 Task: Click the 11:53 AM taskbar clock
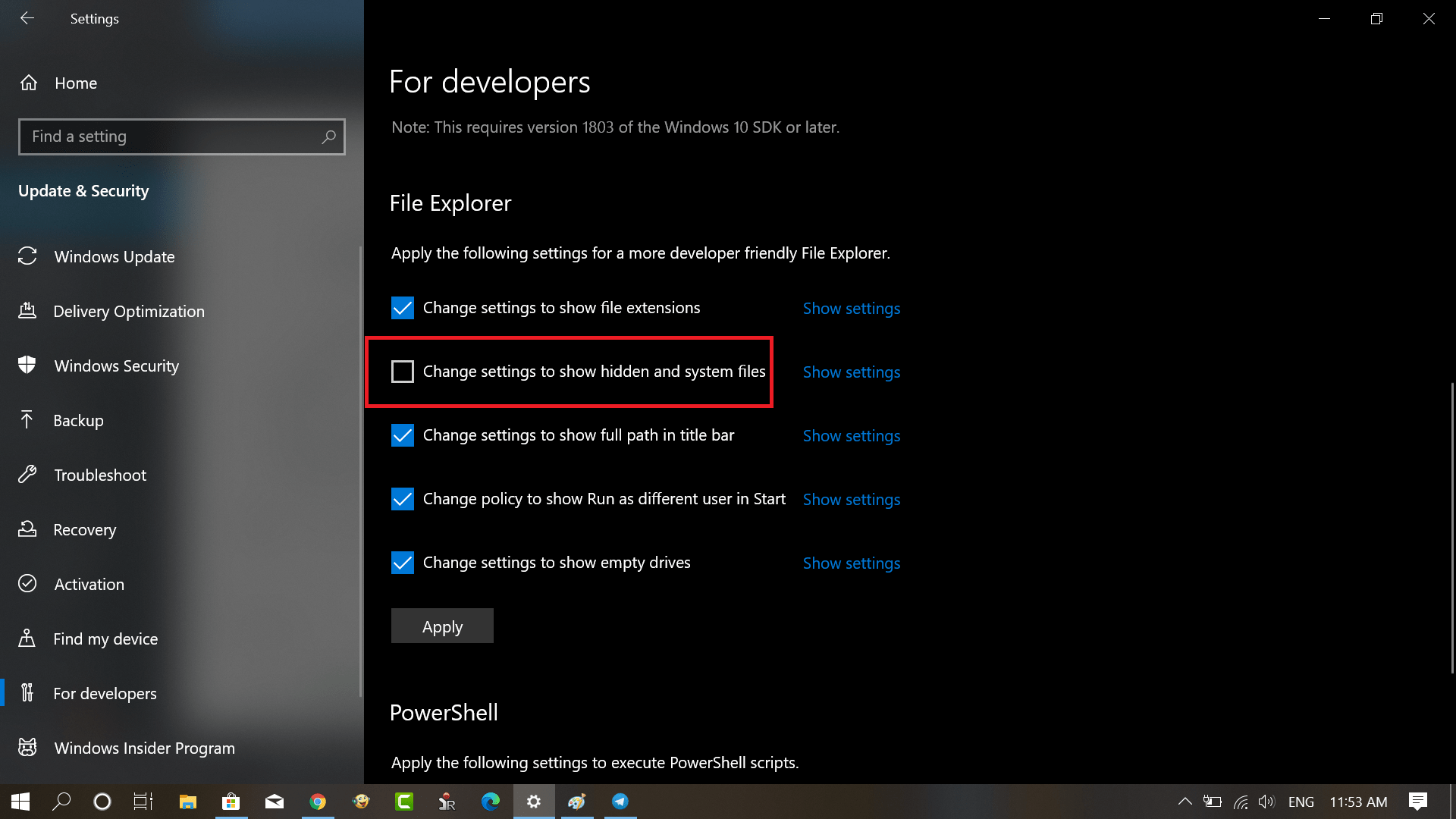coord(1358,802)
